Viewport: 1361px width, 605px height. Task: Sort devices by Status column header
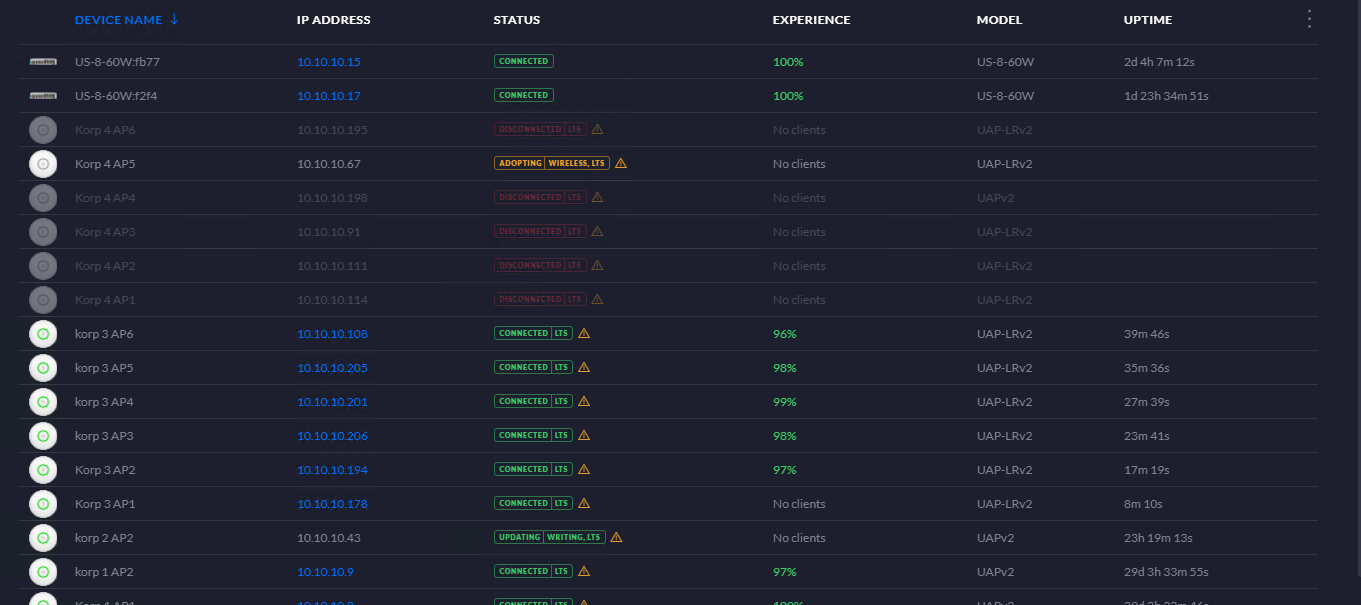[517, 20]
